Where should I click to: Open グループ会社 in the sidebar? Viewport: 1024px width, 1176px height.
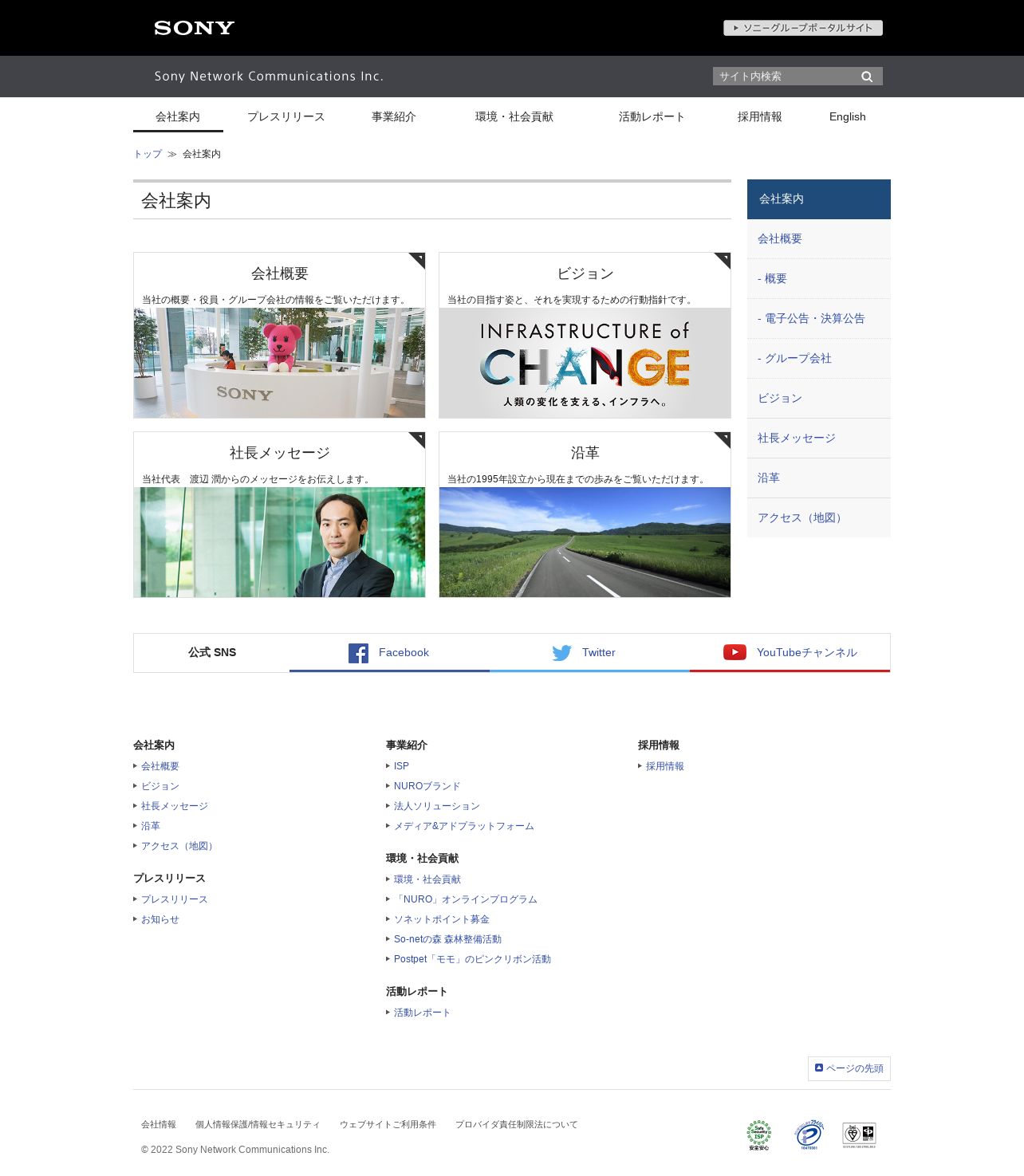click(819, 359)
